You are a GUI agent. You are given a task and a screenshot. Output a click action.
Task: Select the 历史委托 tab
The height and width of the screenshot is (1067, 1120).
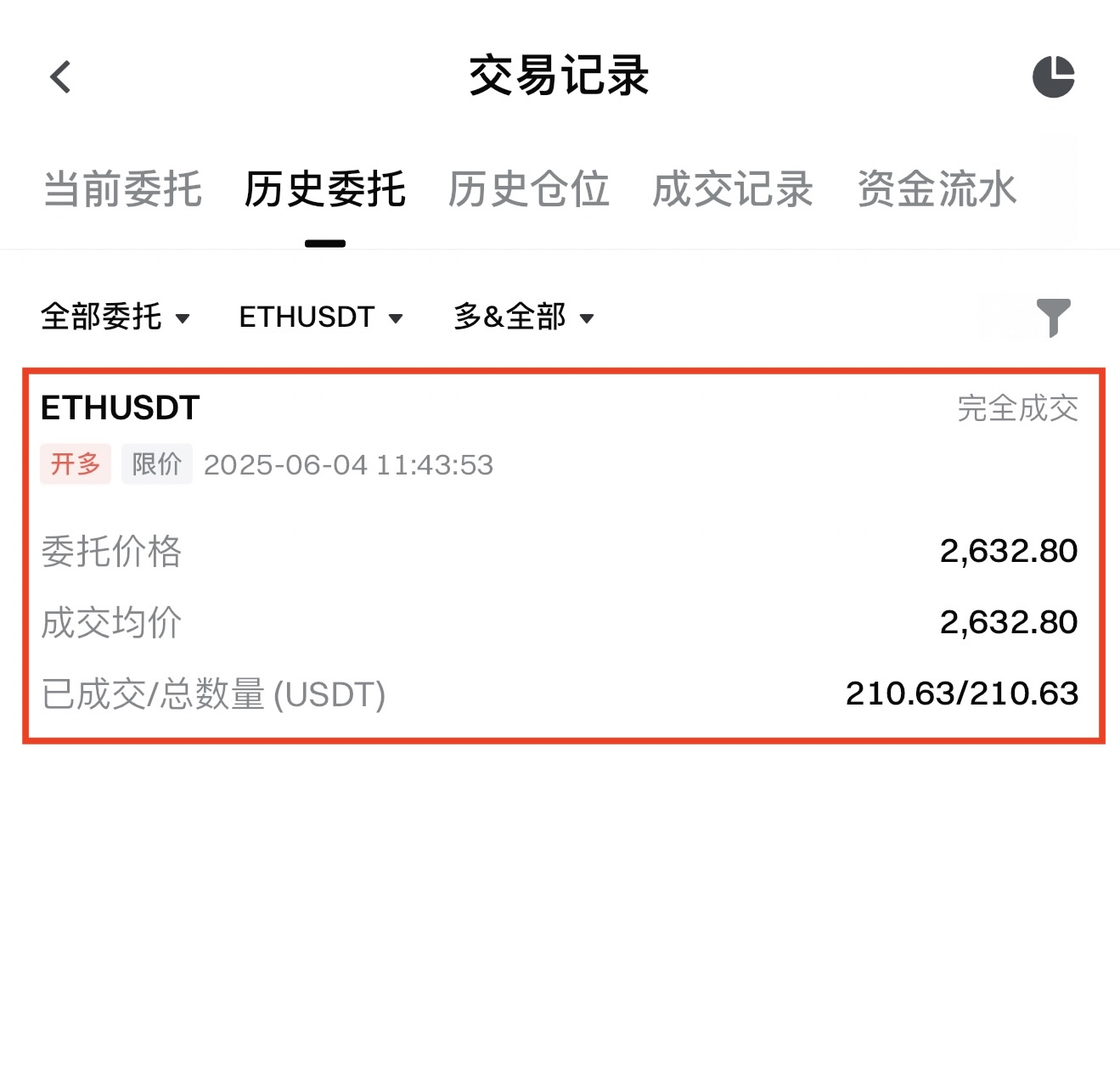325,189
